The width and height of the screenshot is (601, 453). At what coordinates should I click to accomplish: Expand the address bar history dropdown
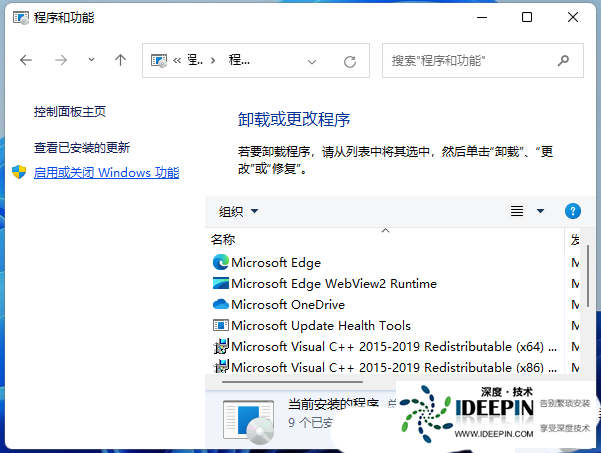[x=312, y=61]
